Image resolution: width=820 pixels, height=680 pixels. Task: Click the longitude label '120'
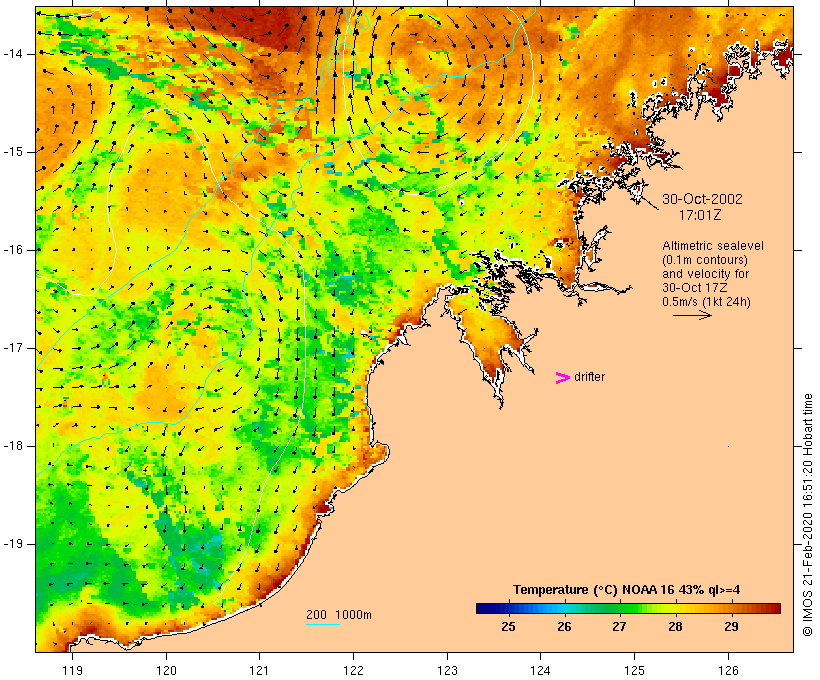coord(166,670)
